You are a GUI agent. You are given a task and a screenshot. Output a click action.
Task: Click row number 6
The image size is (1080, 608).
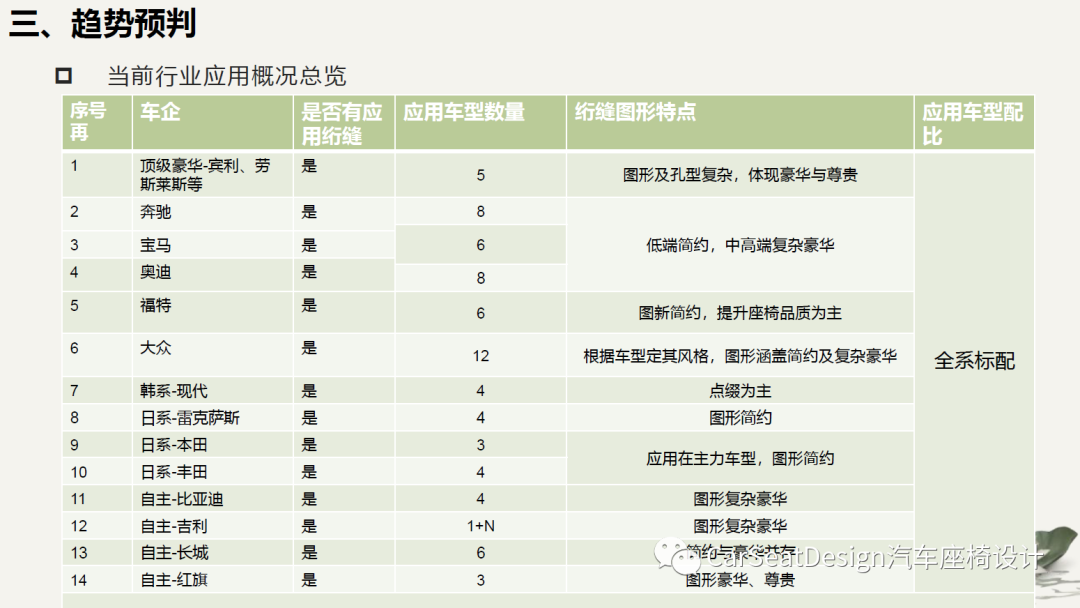pos(74,348)
